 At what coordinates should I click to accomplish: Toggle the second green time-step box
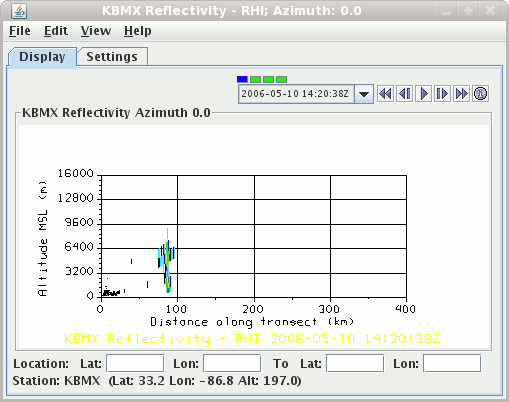(x=268, y=79)
